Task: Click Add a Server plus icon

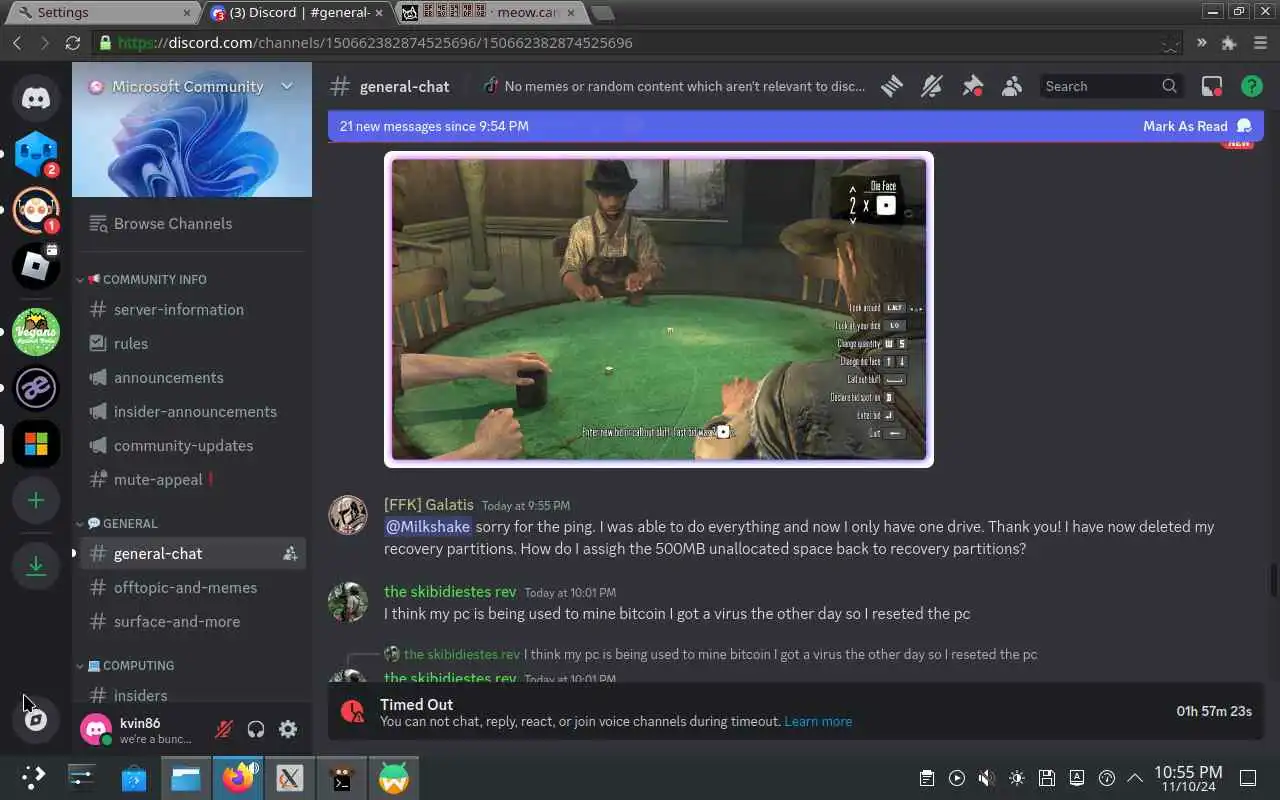Action: click(36, 500)
